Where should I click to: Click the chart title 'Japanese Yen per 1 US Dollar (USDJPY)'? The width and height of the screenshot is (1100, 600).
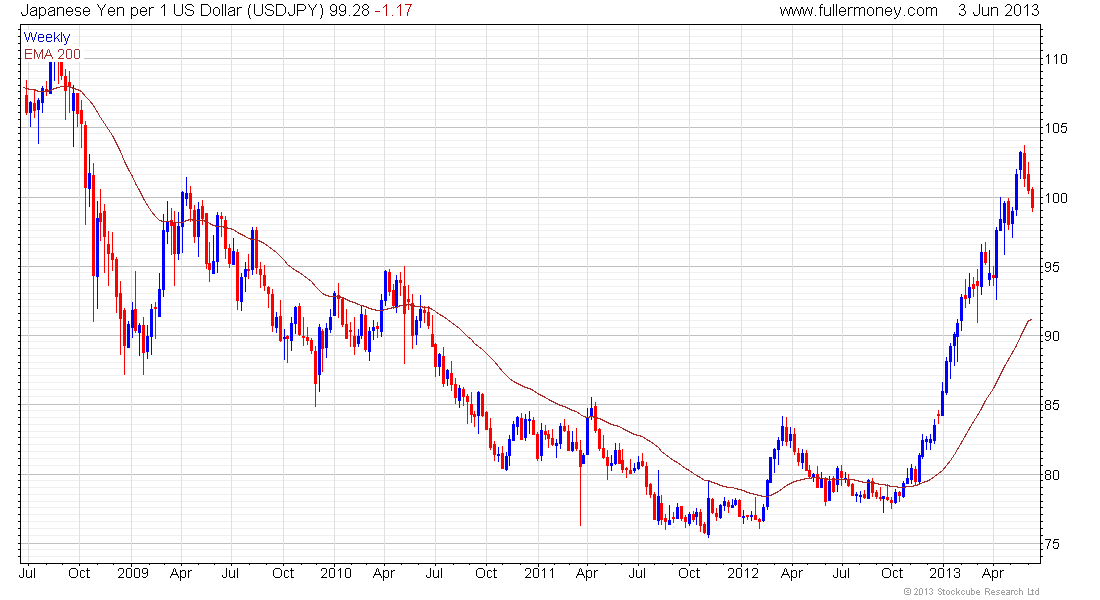coord(173,11)
